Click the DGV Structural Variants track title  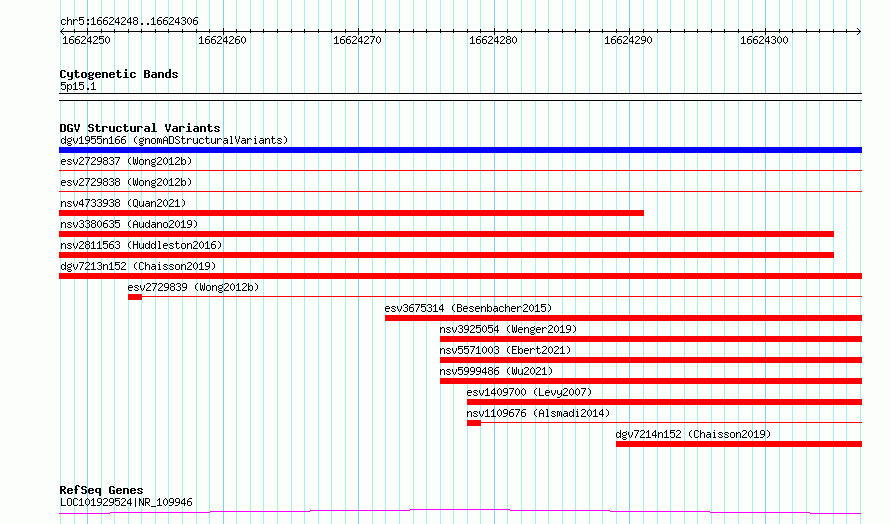coord(140,128)
